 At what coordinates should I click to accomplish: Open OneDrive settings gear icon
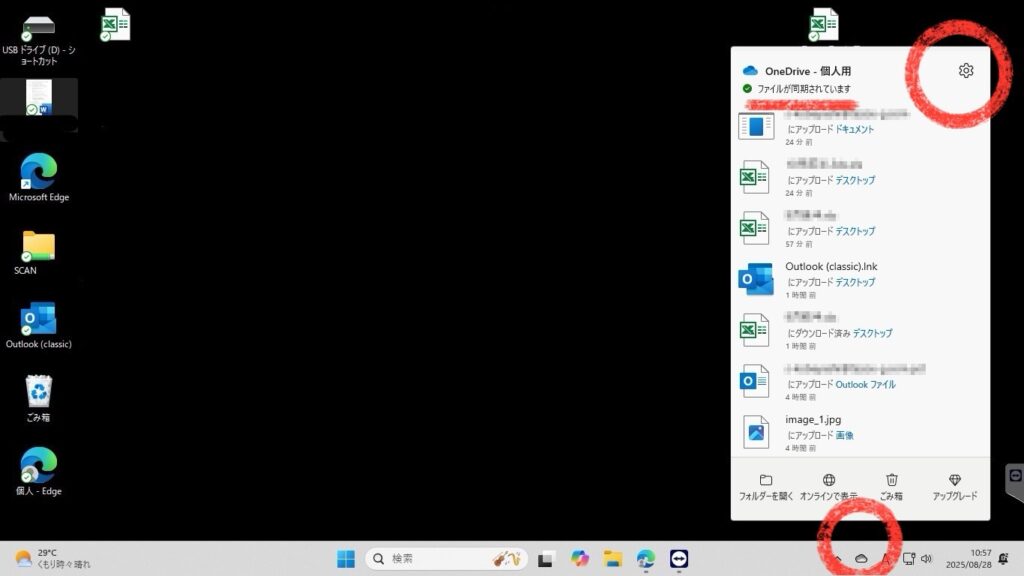point(965,71)
